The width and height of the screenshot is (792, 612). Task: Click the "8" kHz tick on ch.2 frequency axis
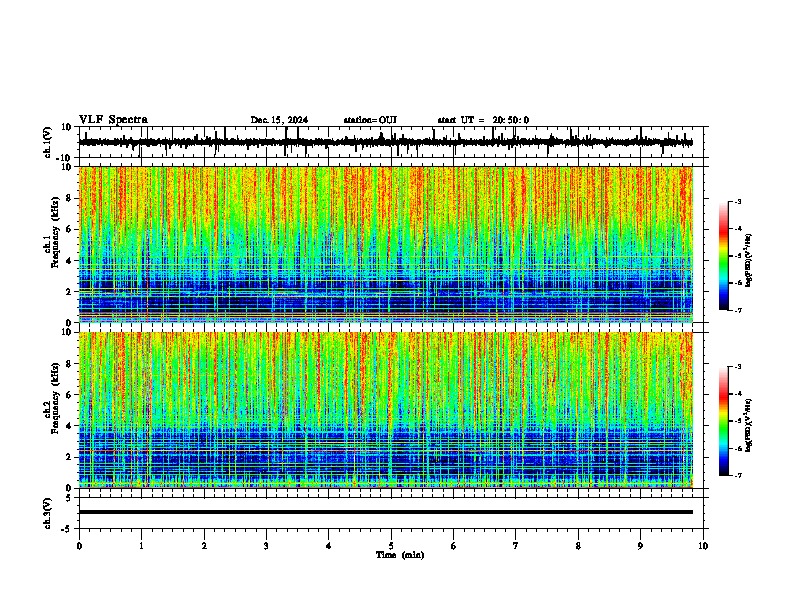[x=70, y=364]
